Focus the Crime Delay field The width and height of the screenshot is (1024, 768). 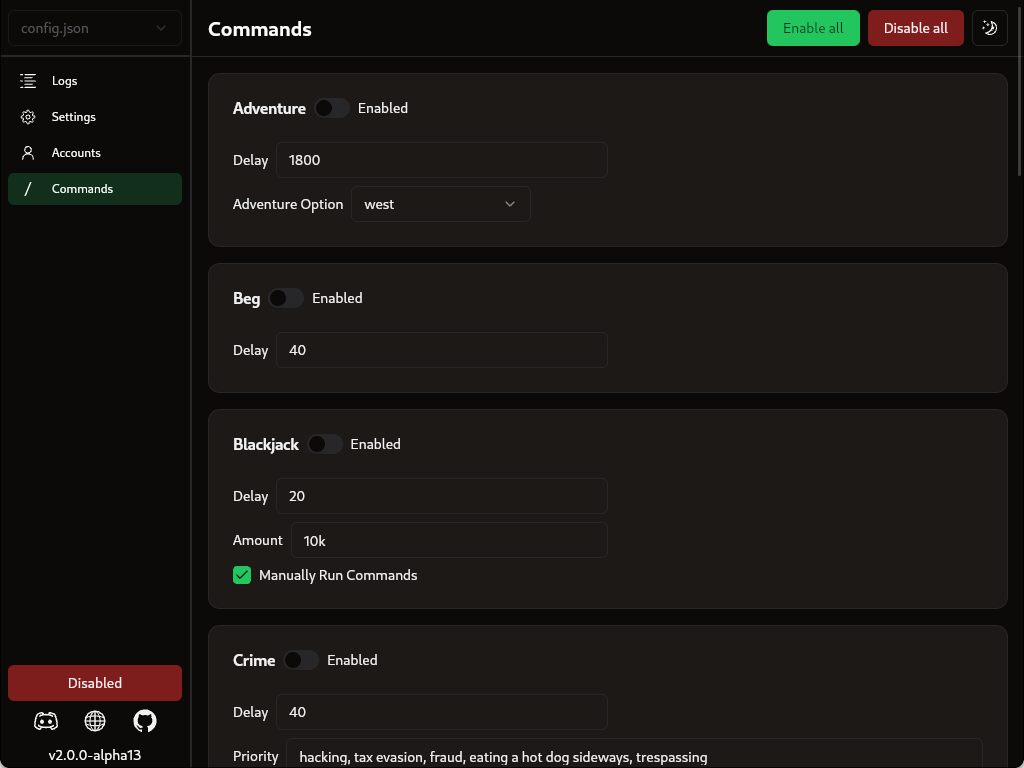click(442, 712)
